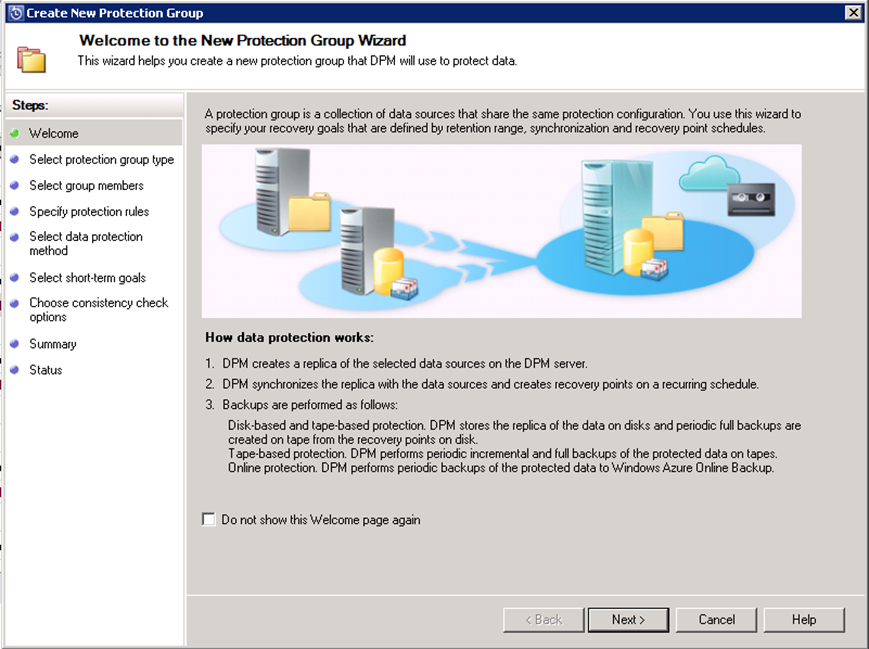Click the tape cassette icon in diagram
This screenshot has height=649, width=869.
[751, 200]
